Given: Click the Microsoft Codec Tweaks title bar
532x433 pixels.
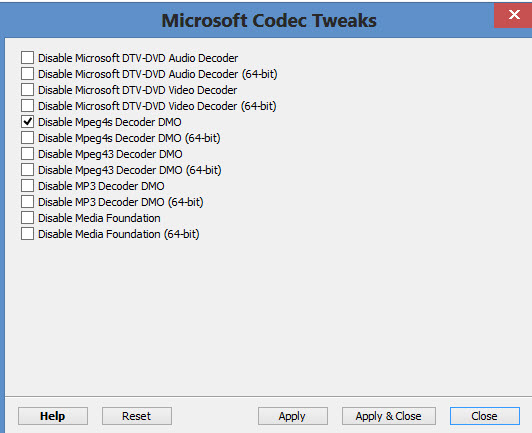Looking at the screenshot, I should (269, 20).
